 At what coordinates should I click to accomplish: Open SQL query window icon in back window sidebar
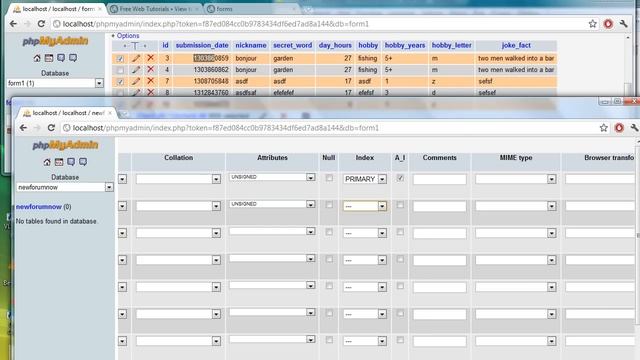(49, 58)
